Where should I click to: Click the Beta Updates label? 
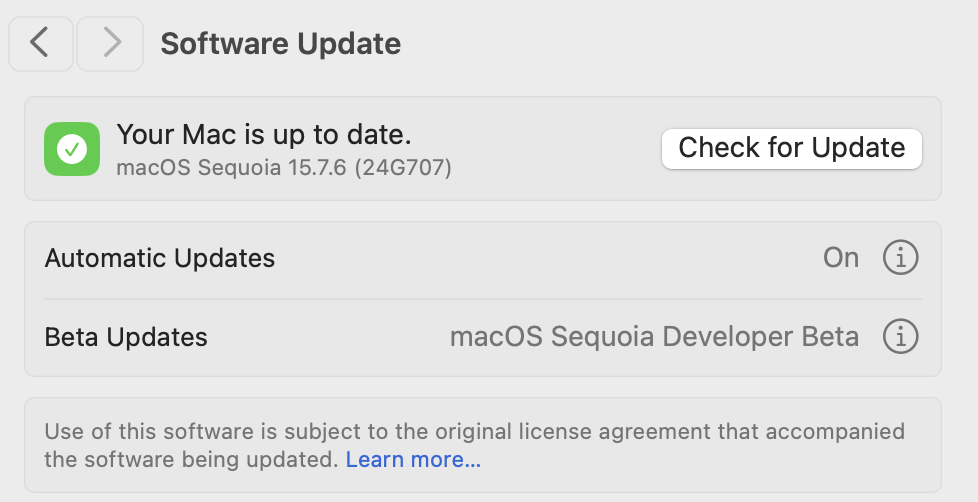(x=126, y=337)
